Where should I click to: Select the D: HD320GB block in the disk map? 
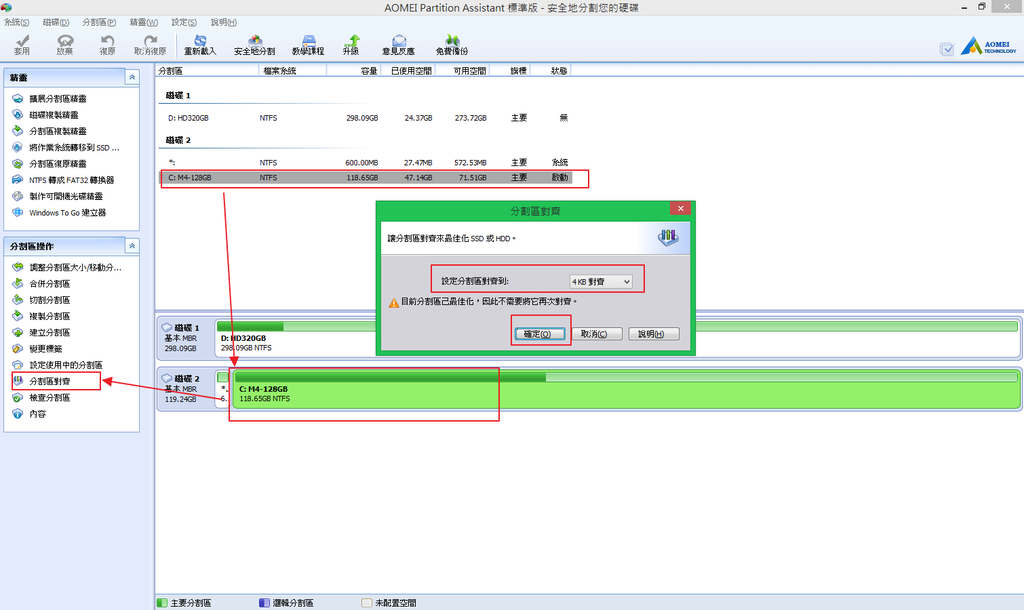618,338
